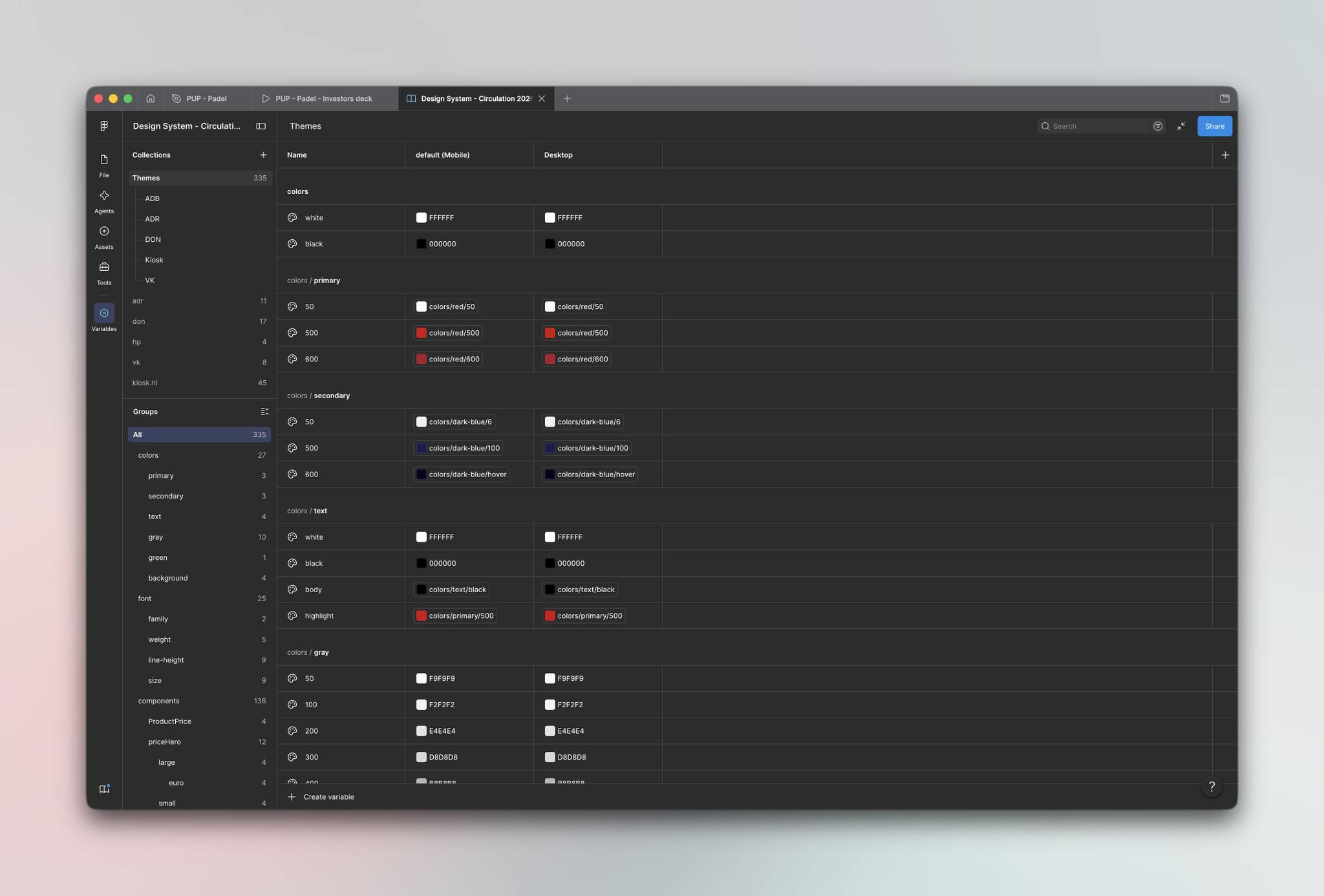Open the File panel in sidebar
The image size is (1324, 896).
click(104, 165)
